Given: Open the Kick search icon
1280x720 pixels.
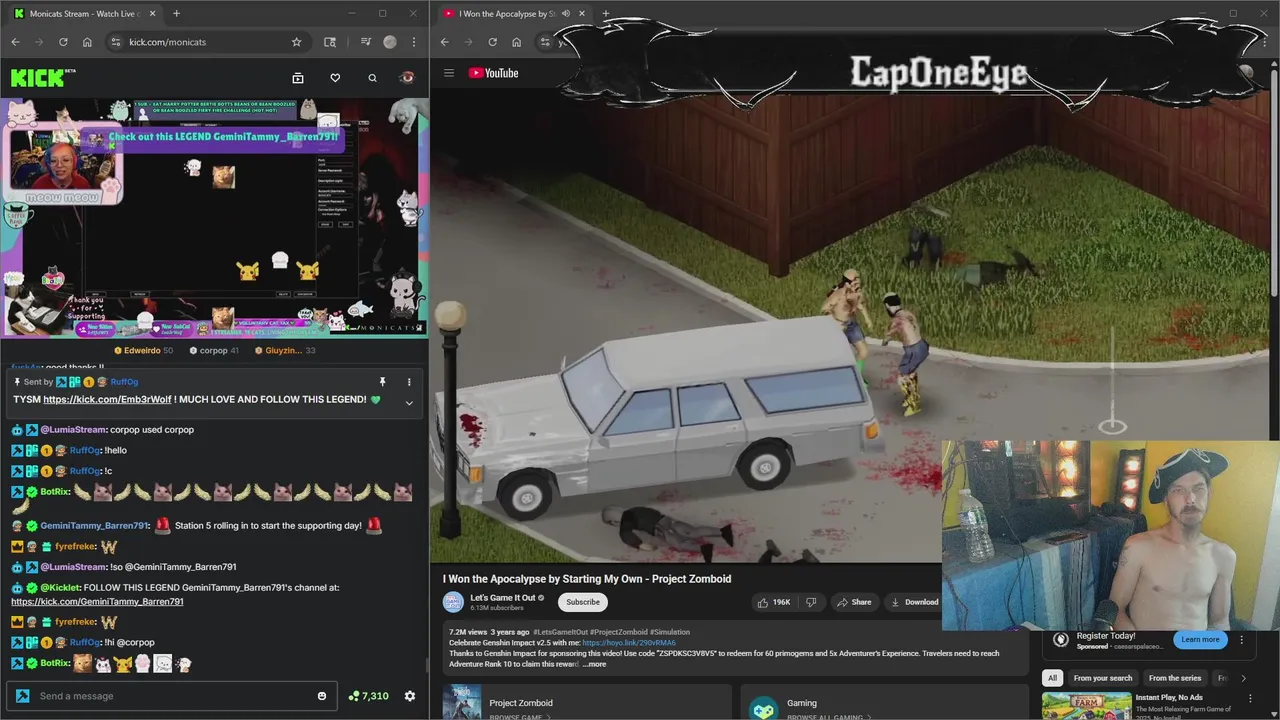Looking at the screenshot, I should (372, 78).
